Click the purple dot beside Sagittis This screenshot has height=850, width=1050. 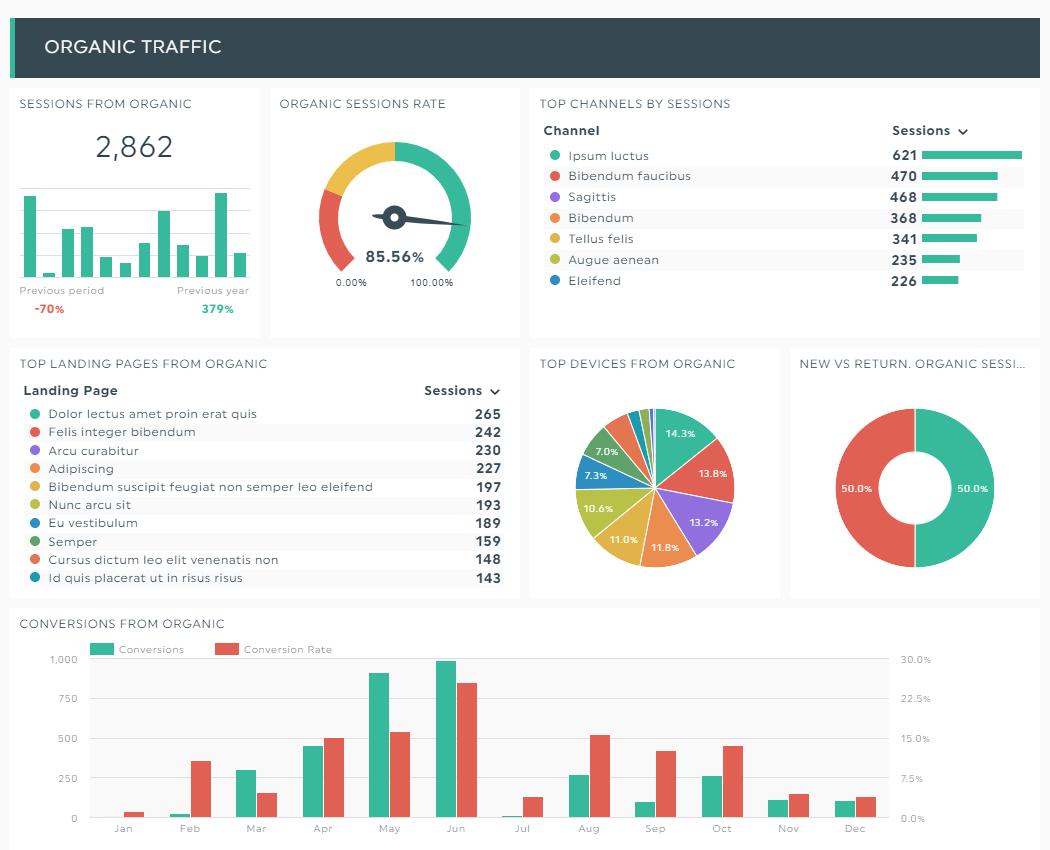click(555, 197)
